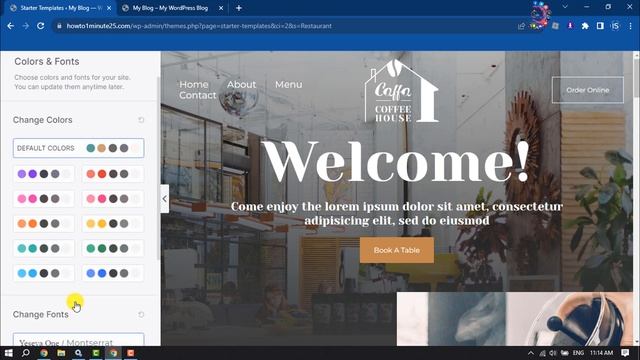
Task: Open the notification center icon
Action: click(x=625, y=353)
